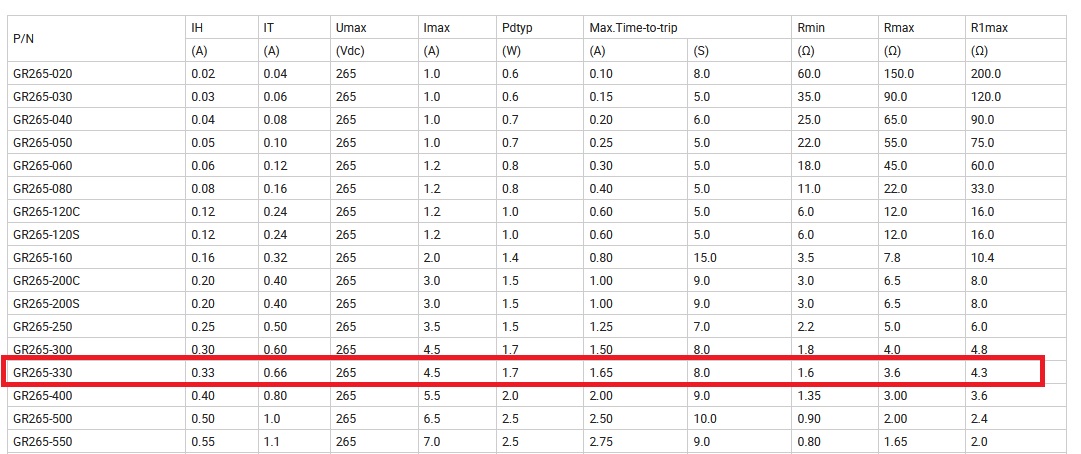Select the R1max column header
The height and width of the screenshot is (454, 1081).
click(990, 28)
